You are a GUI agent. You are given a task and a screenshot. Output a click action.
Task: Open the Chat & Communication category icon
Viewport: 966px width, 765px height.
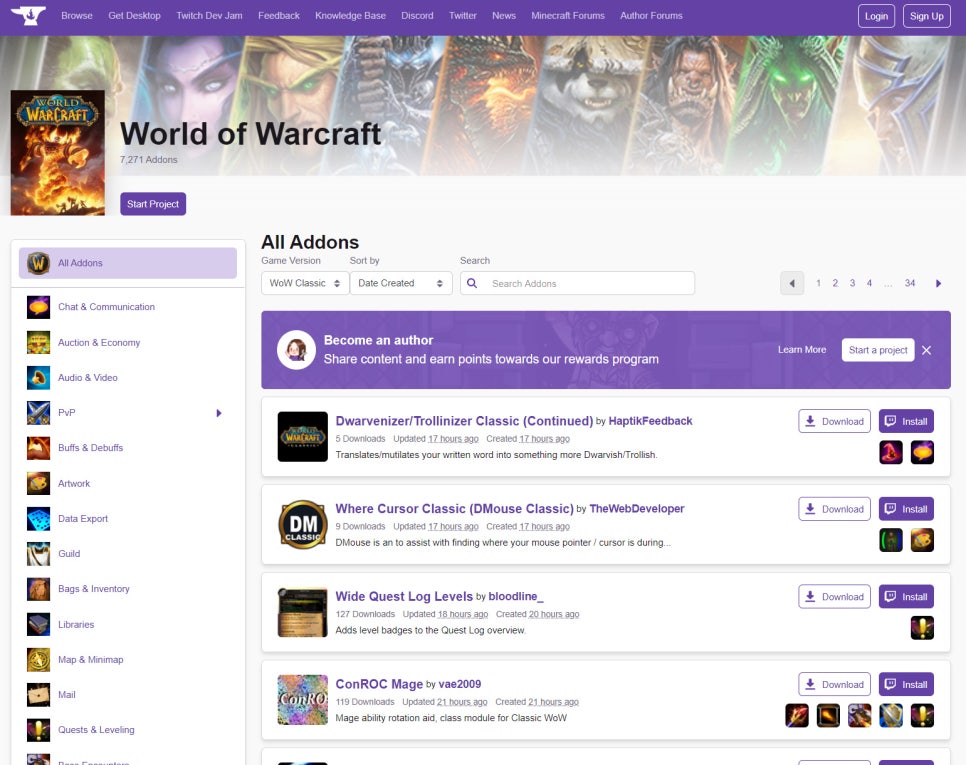[x=38, y=307]
